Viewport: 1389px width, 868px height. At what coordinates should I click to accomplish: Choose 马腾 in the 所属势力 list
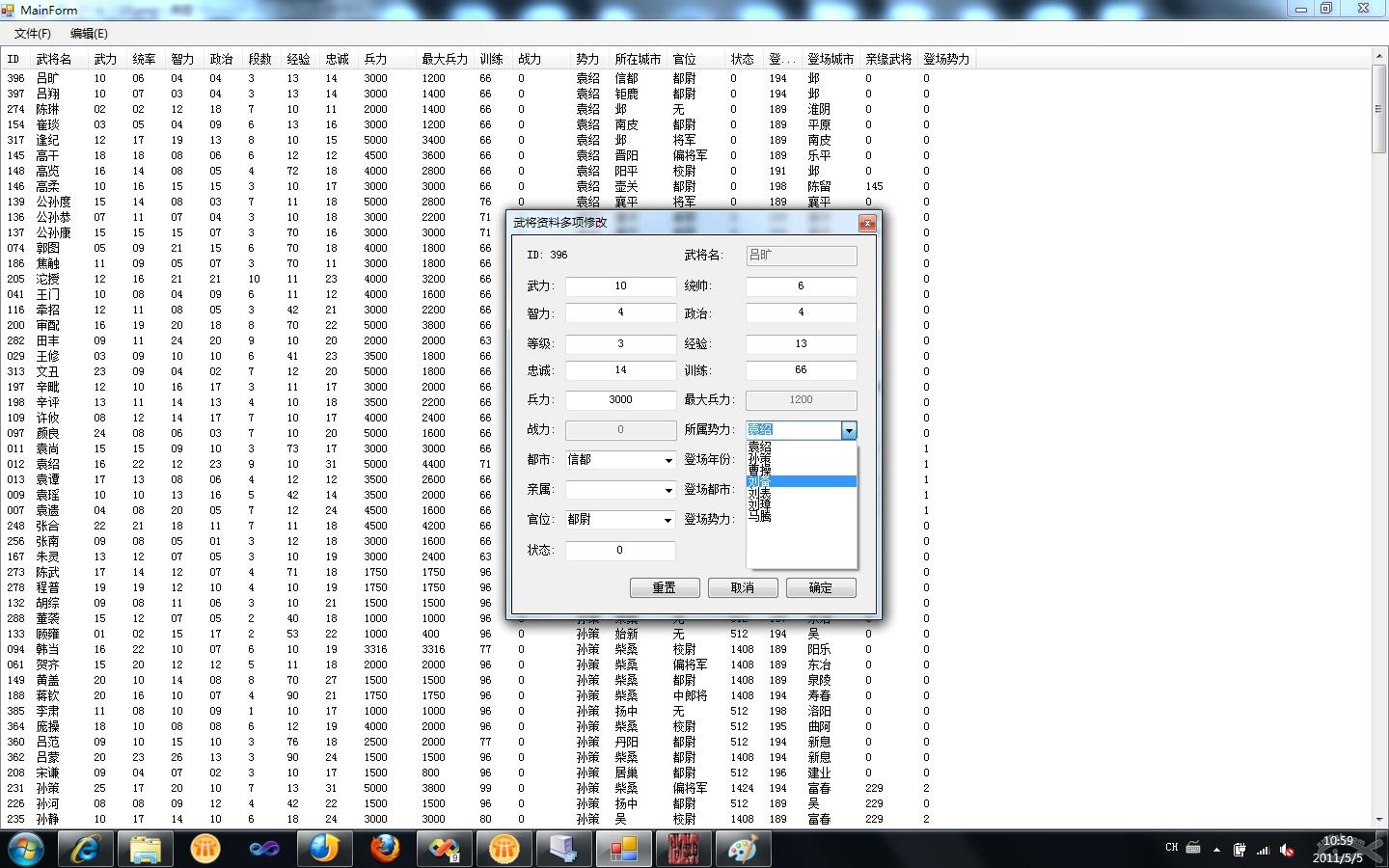(x=760, y=517)
